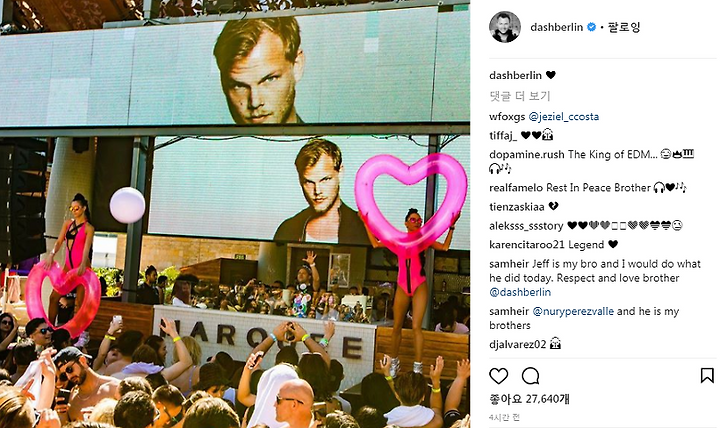This screenshot has width=720, height=428.
Task: Expand more comments with 댓글 더 보기
Action: (x=520, y=96)
